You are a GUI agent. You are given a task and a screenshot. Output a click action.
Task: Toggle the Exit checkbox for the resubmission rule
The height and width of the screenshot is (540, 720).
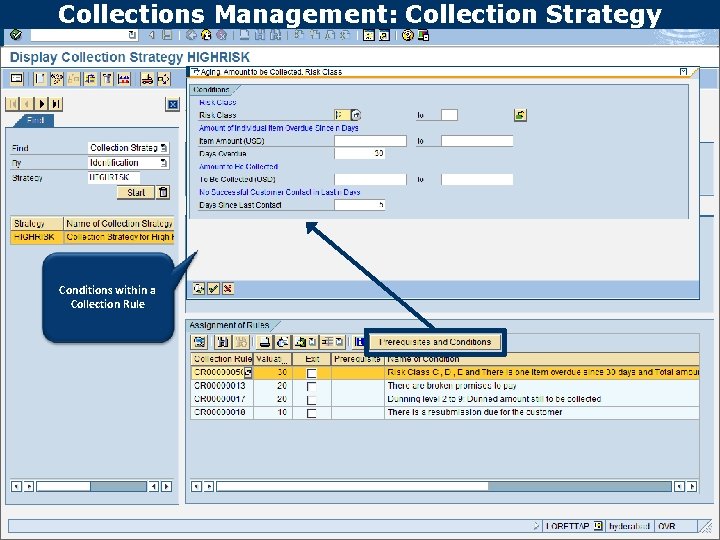click(311, 413)
